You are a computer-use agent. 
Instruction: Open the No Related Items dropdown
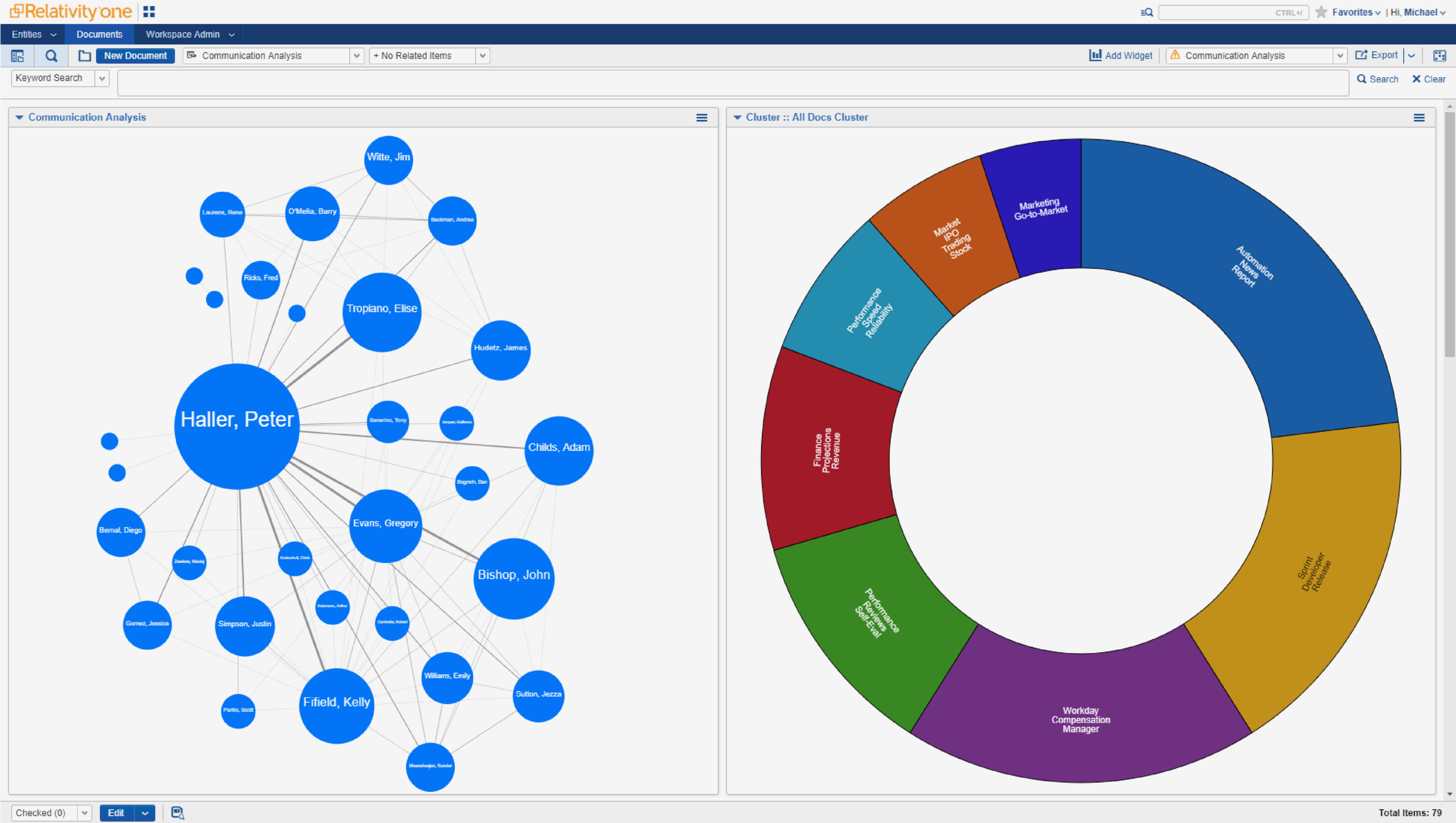tap(482, 56)
